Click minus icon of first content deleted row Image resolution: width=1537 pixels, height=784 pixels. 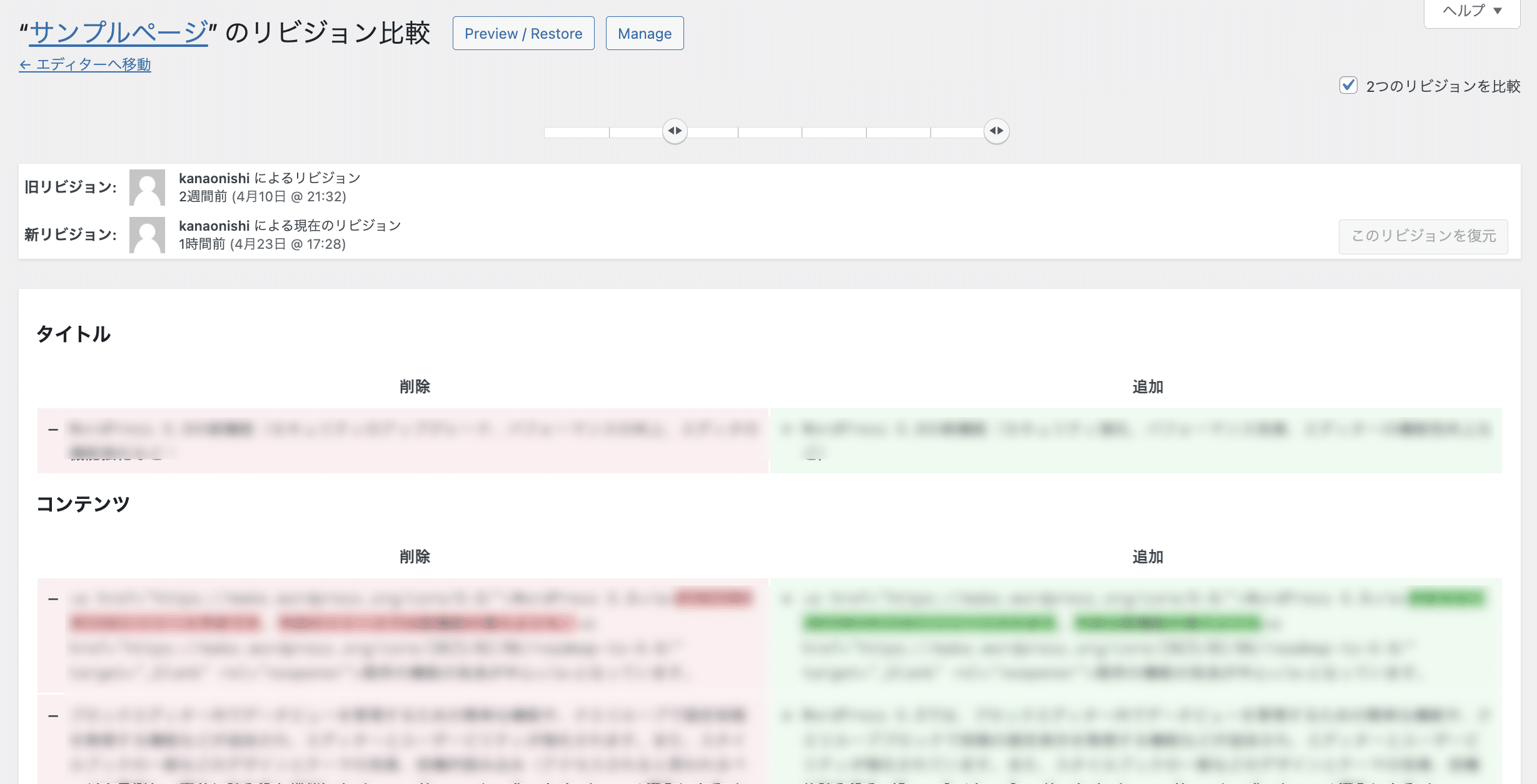[x=53, y=599]
